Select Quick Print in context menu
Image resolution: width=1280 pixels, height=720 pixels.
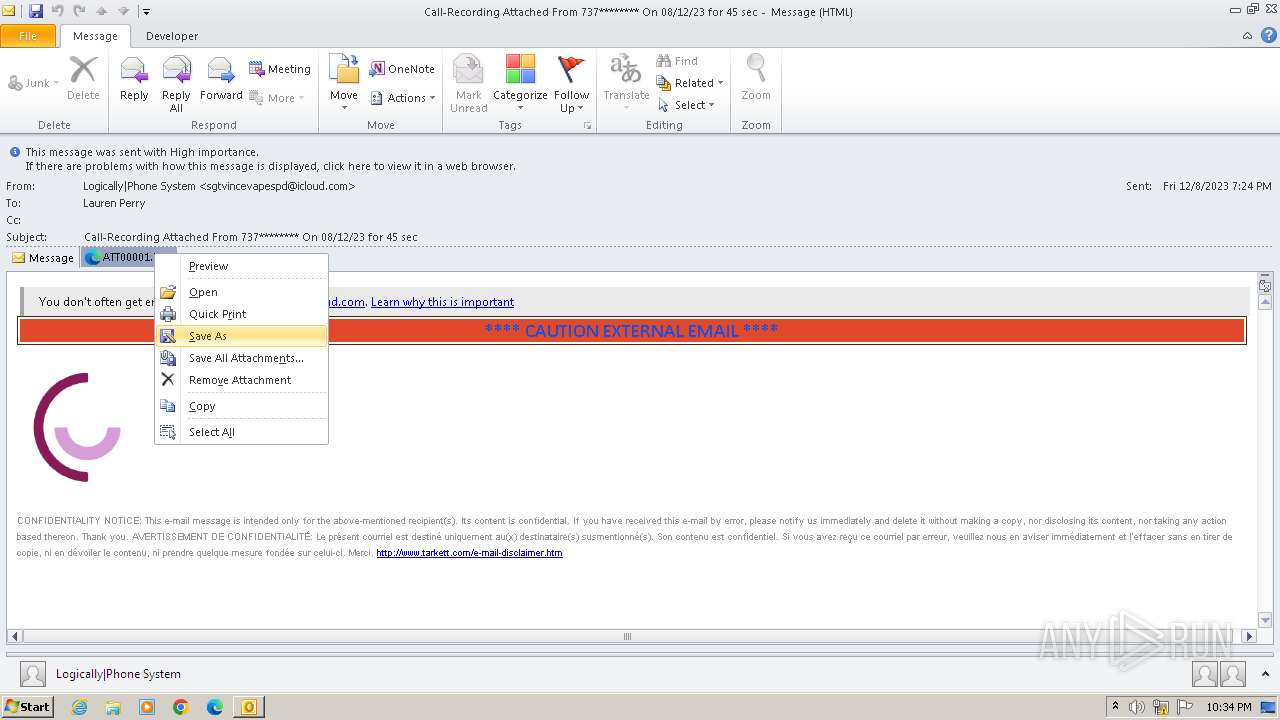tap(241, 314)
